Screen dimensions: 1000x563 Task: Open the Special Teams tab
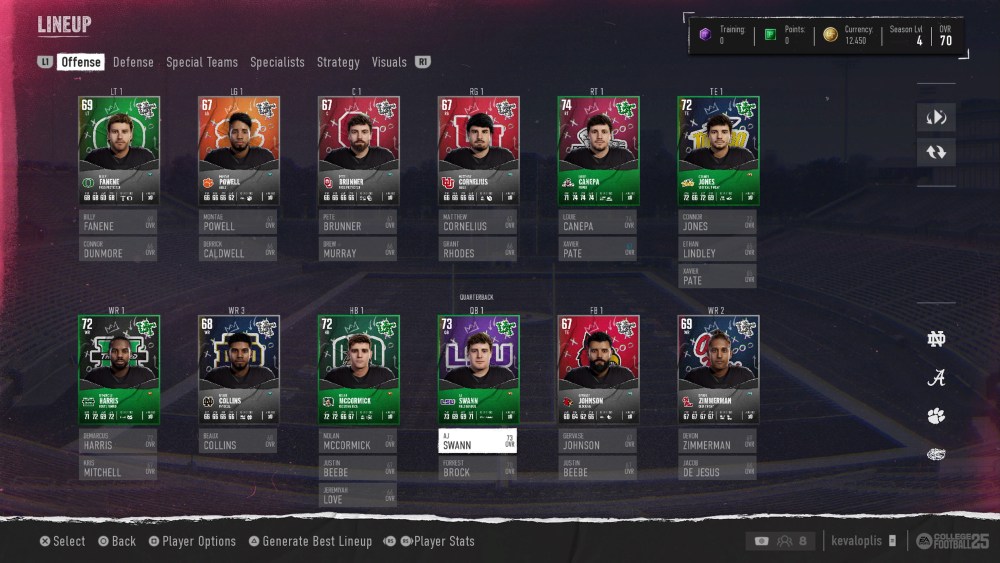pyautogui.click(x=202, y=62)
